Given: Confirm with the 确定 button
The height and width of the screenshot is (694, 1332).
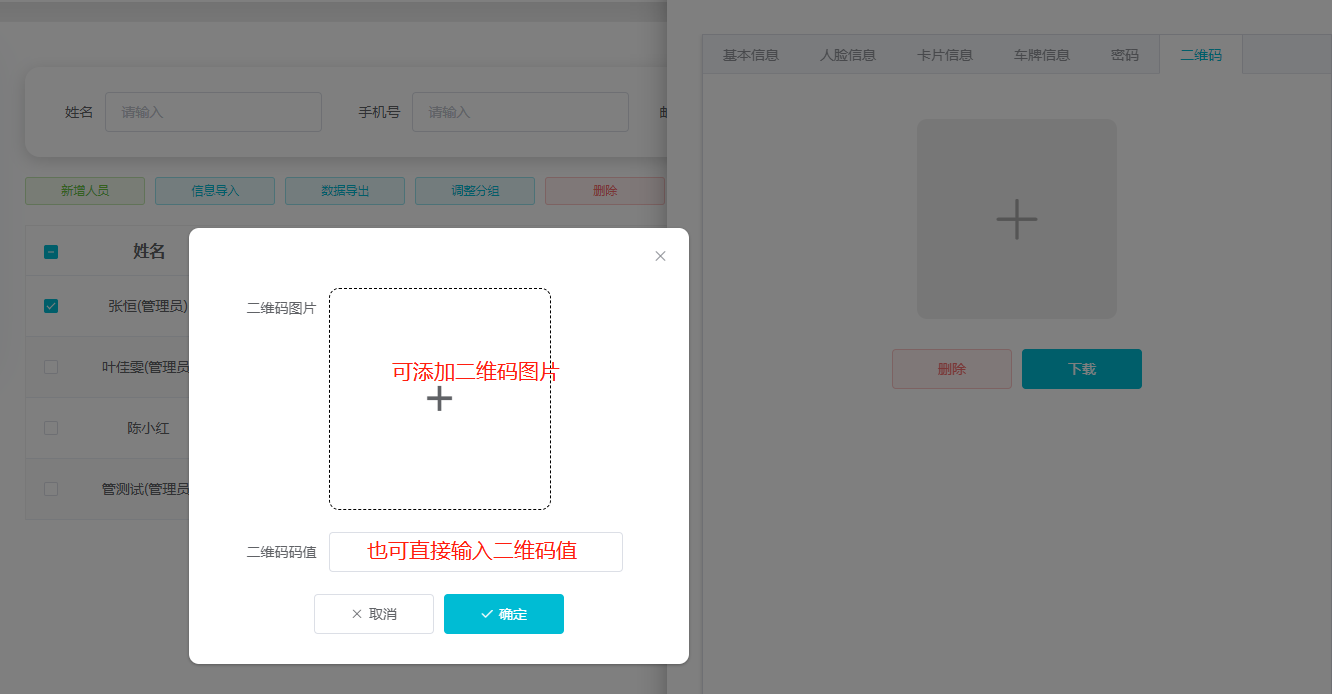Looking at the screenshot, I should click(x=504, y=614).
